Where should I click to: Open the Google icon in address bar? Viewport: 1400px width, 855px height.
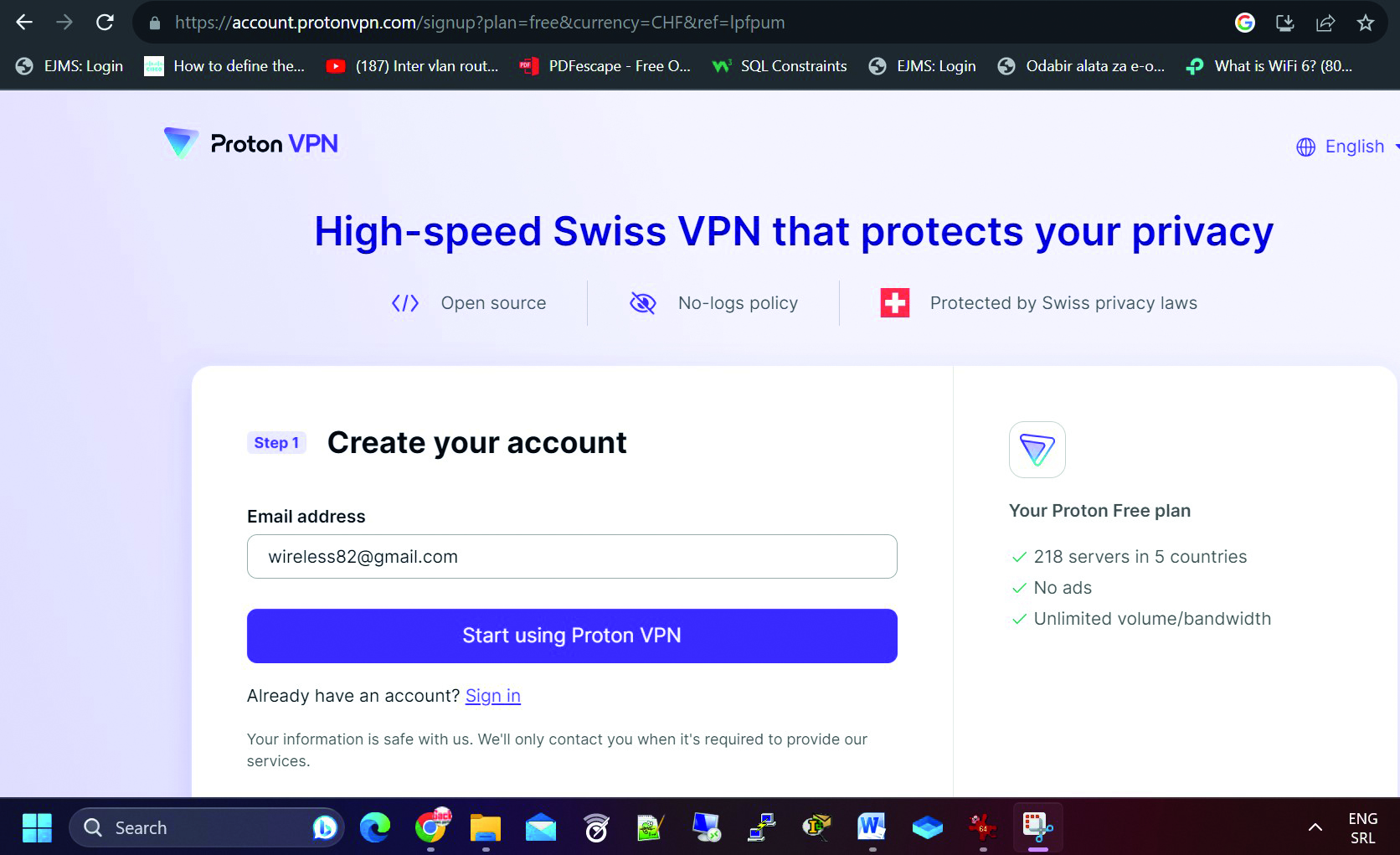click(x=1245, y=23)
